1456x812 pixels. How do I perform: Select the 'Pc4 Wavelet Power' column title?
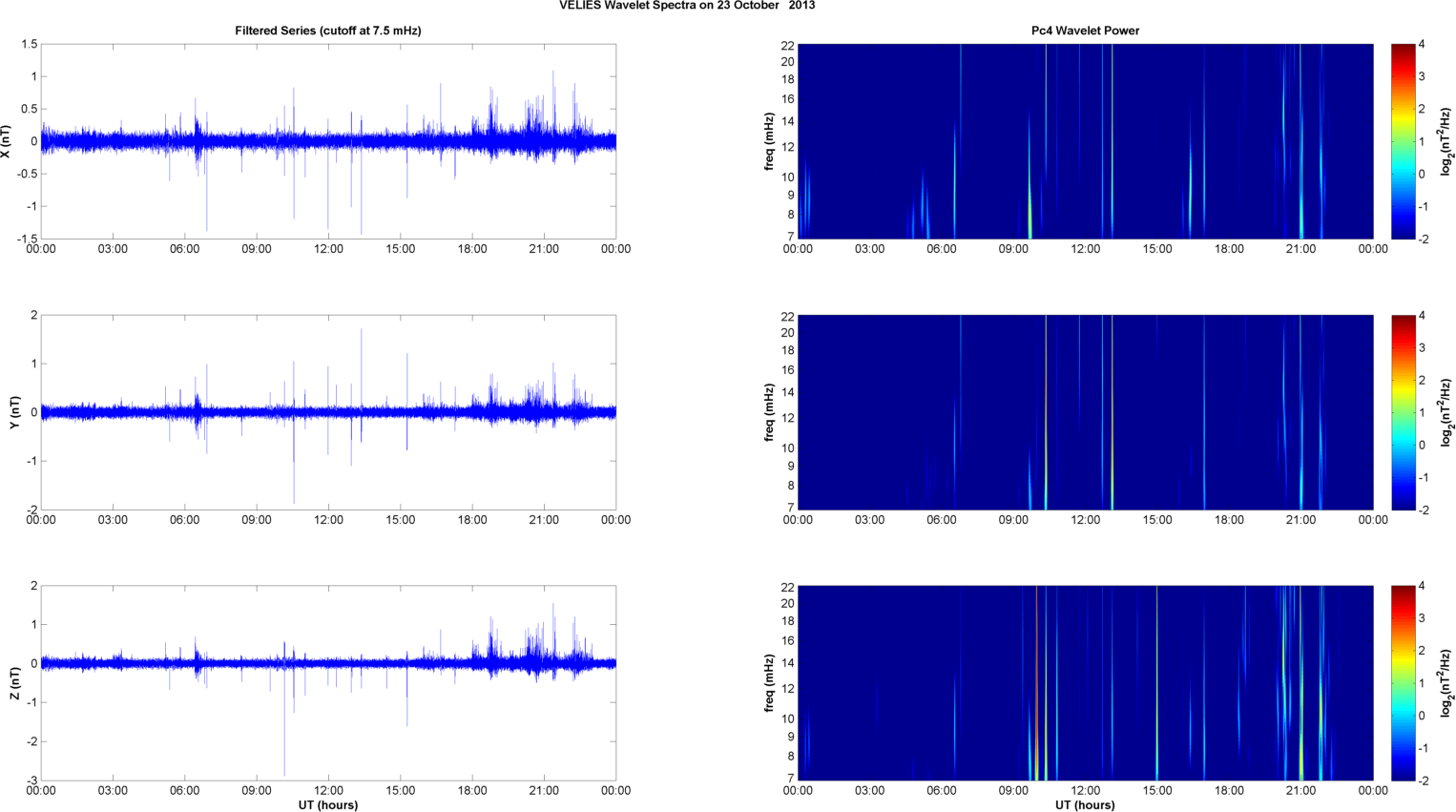(x=1085, y=31)
